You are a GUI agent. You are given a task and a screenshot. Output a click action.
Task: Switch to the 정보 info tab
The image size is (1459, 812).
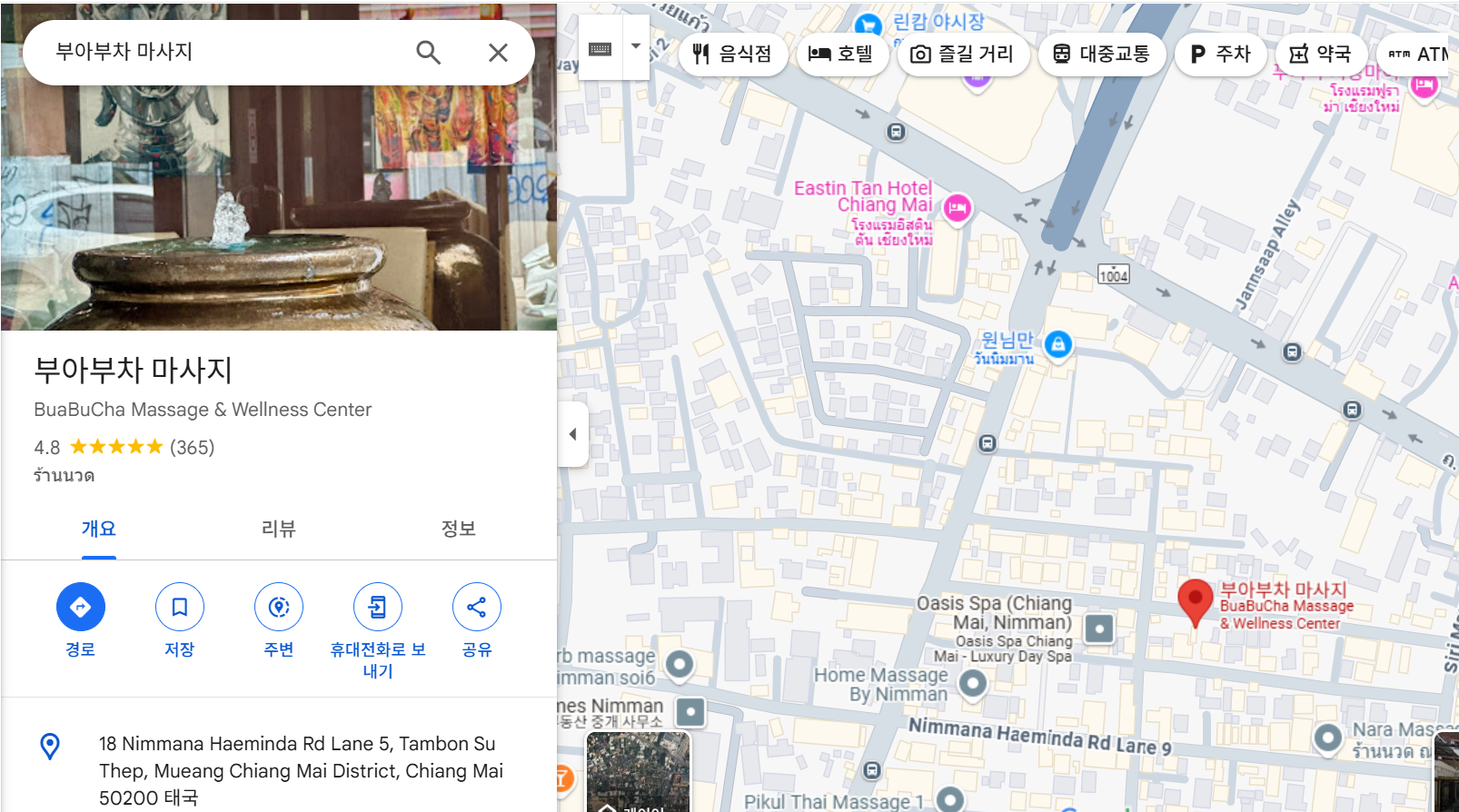pos(459,529)
